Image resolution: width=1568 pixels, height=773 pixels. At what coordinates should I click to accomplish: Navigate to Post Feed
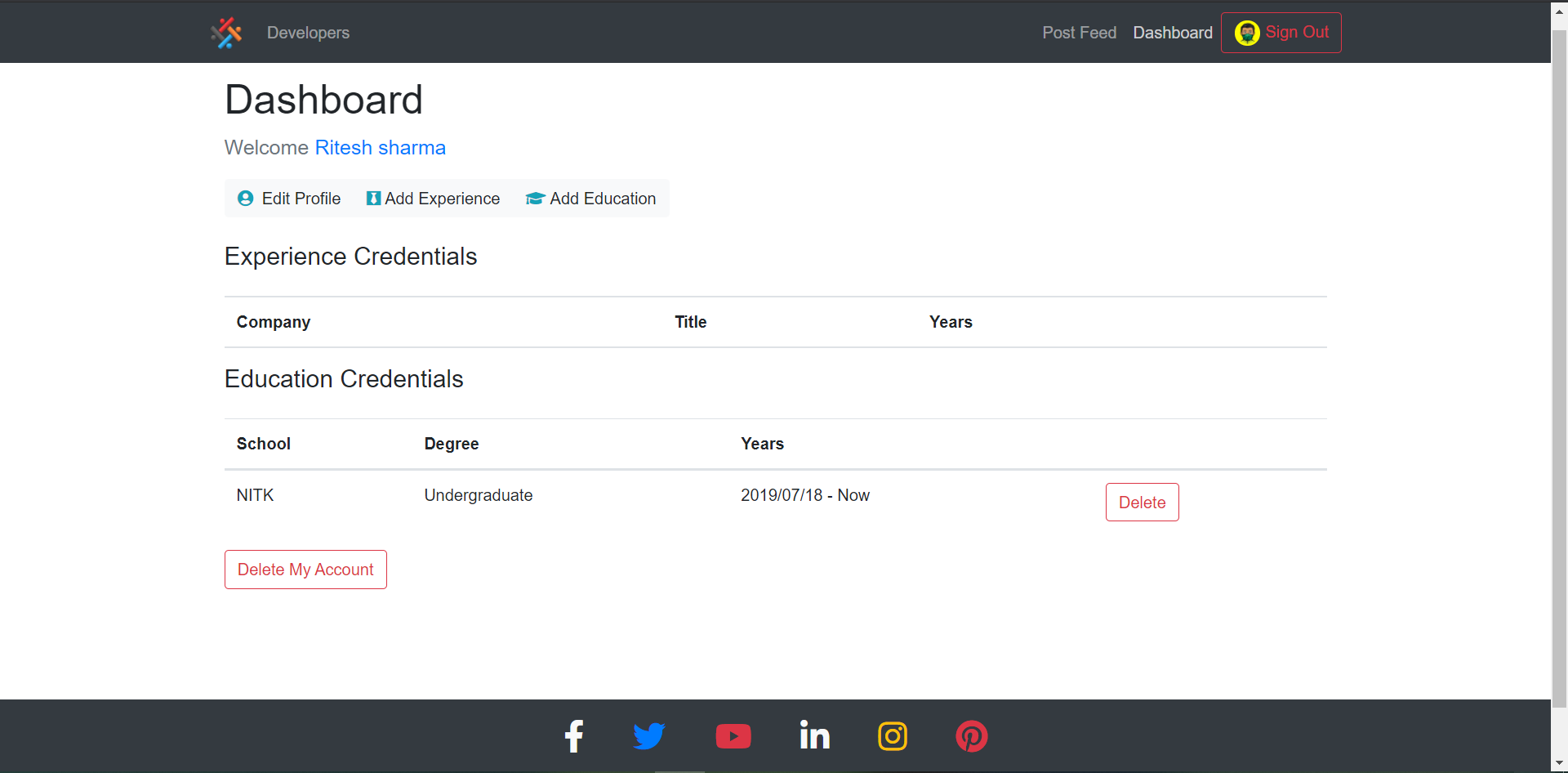click(x=1079, y=33)
